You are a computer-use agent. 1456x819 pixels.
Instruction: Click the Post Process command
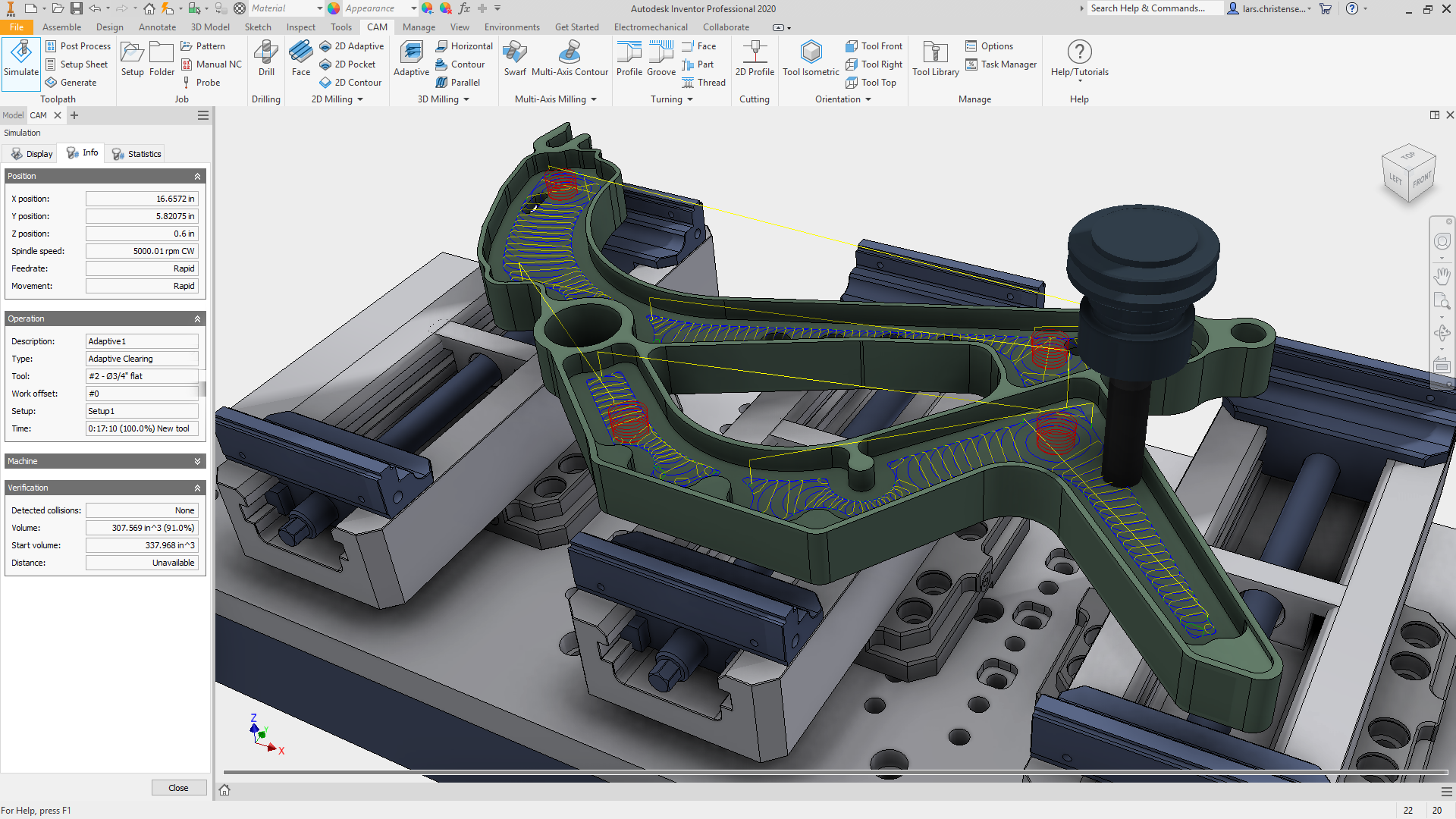coord(78,45)
